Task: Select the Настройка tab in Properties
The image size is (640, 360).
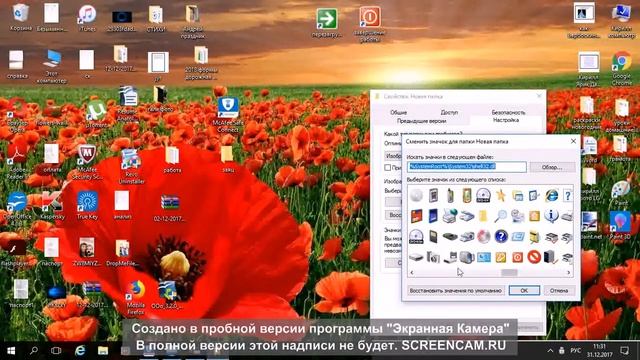Action: pos(506,120)
